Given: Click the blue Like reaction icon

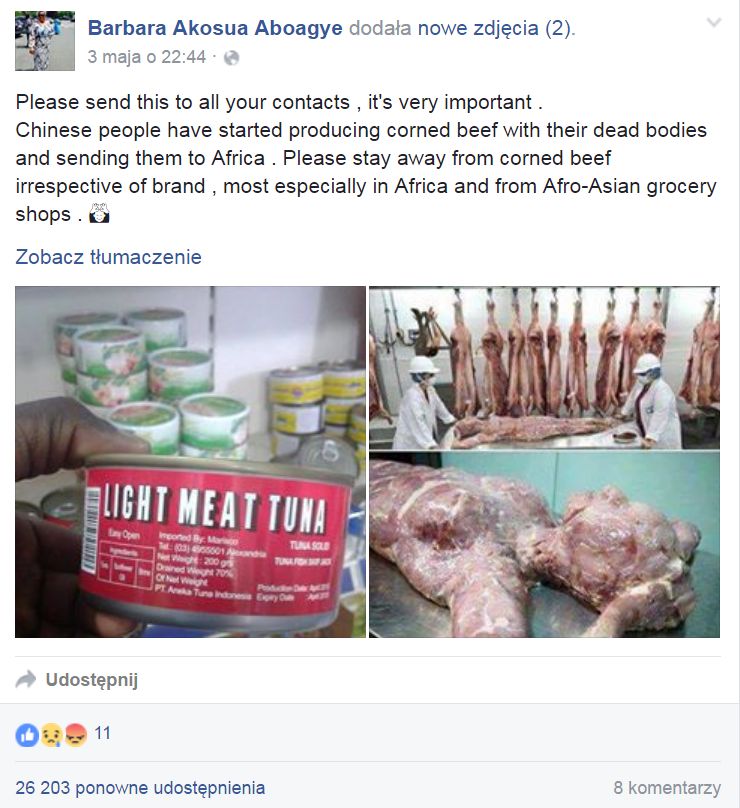Looking at the screenshot, I should point(27,735).
